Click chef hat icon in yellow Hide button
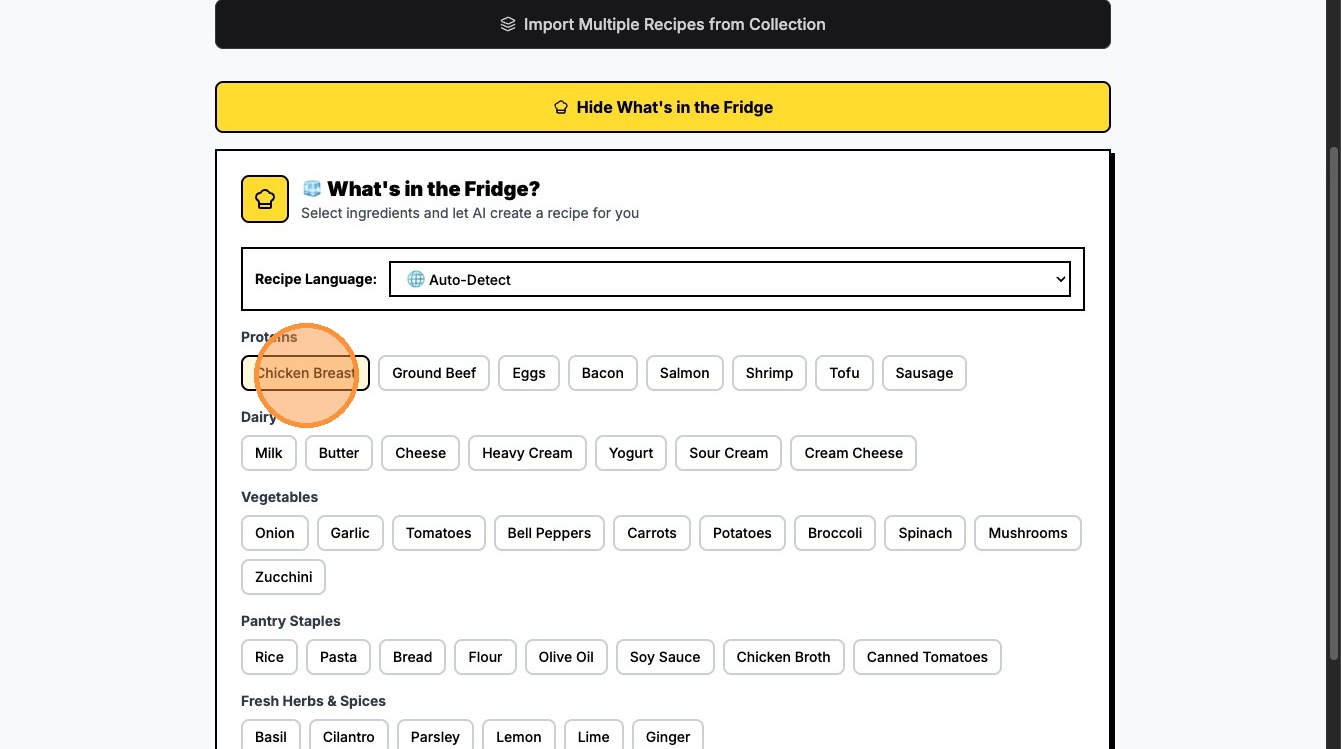This screenshot has width=1341, height=749. [561, 107]
